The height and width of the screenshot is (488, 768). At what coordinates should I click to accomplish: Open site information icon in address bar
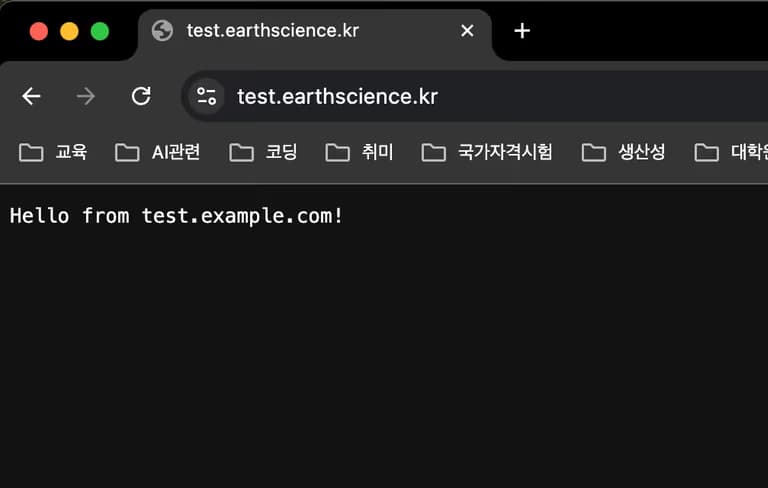pos(207,96)
